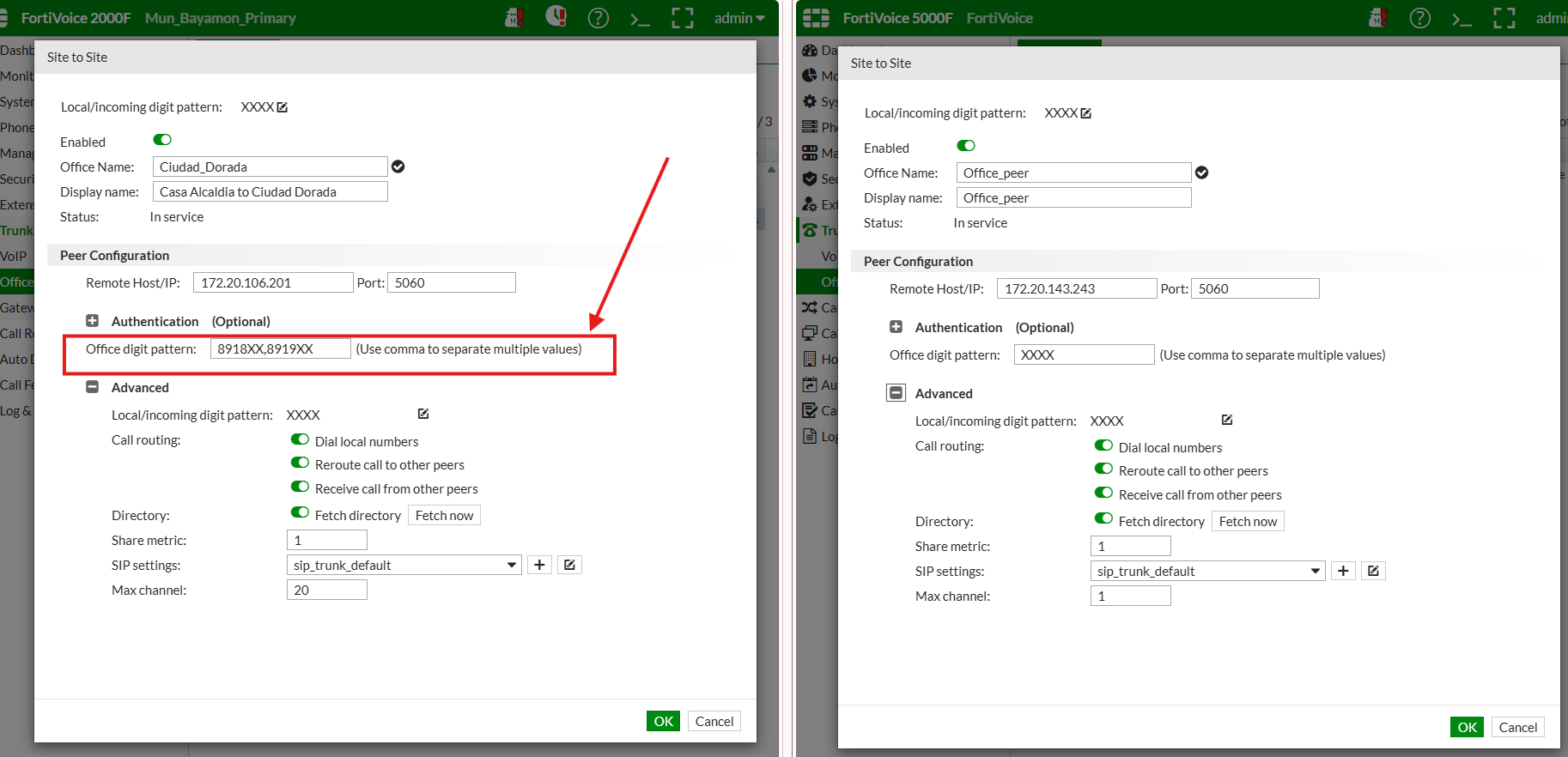
Task: Toggle Dial local numbers in 2000F dialog
Action: click(x=300, y=439)
